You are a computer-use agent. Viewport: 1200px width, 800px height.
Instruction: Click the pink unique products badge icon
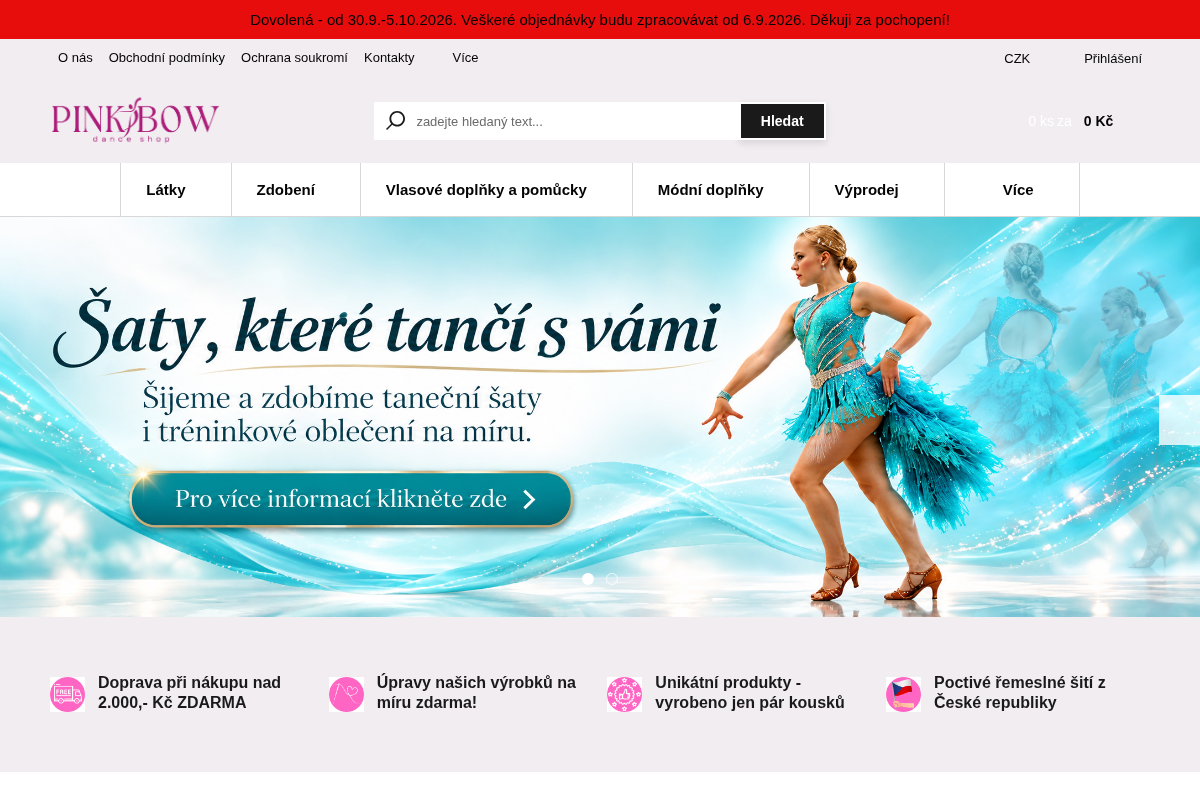coord(625,694)
